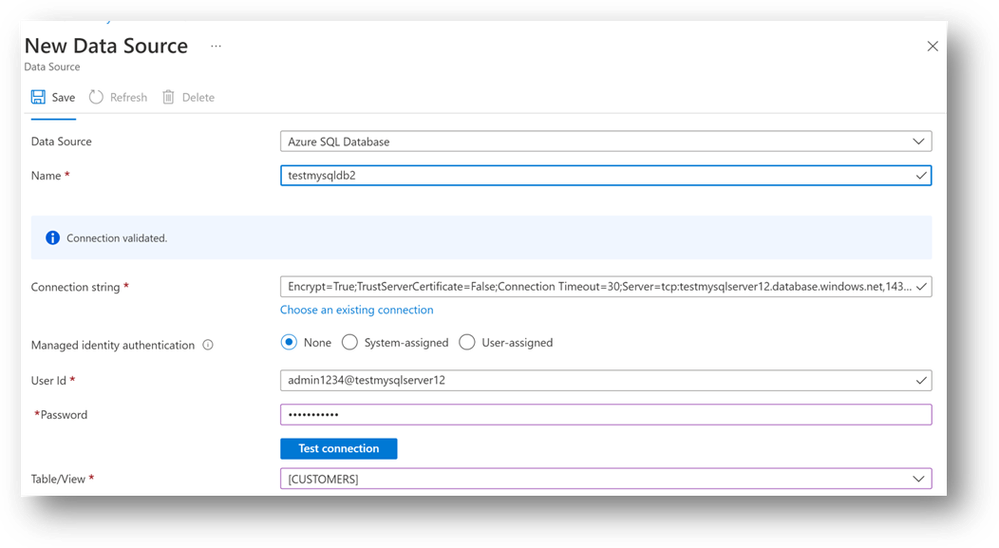Close the New Data Source pane
This screenshot has width=999, height=548.
coord(932,46)
